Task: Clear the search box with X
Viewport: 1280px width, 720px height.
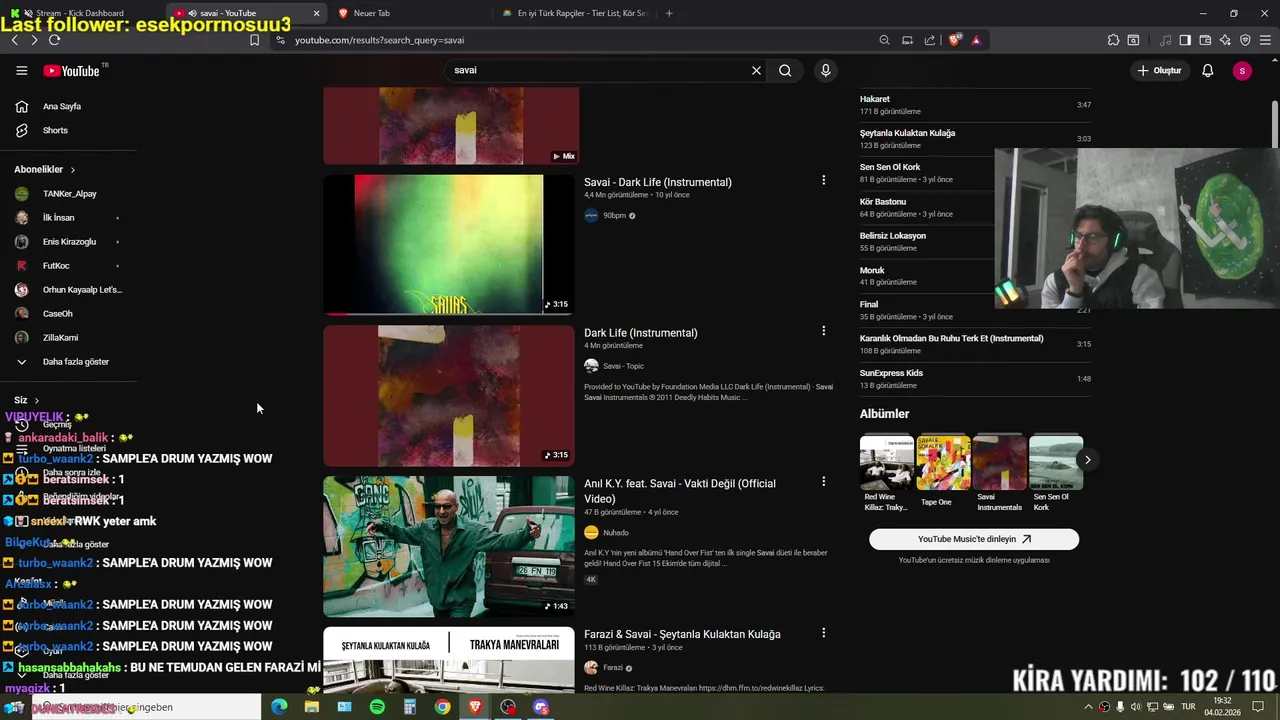Action: [x=756, y=71]
